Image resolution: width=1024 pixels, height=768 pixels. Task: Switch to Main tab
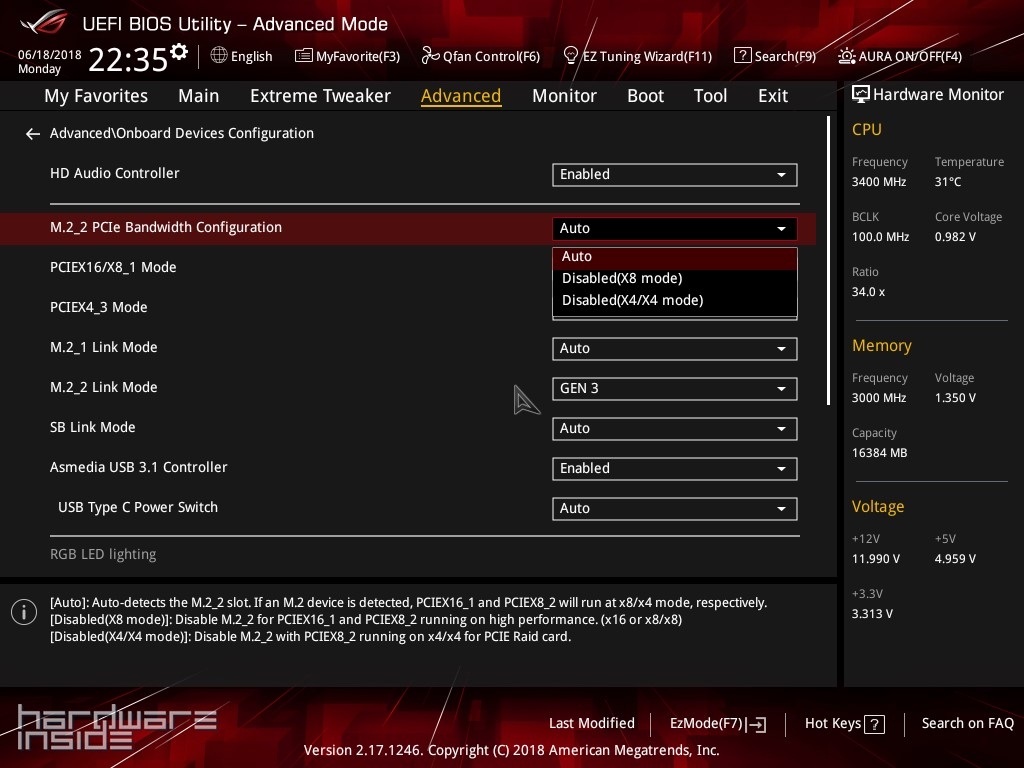click(x=199, y=96)
